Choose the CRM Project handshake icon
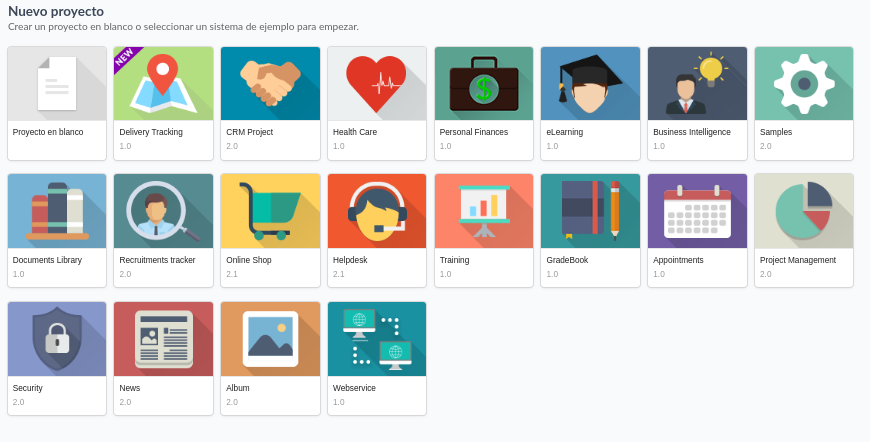Image resolution: width=870 pixels, height=442 pixels. pyautogui.click(x=270, y=84)
